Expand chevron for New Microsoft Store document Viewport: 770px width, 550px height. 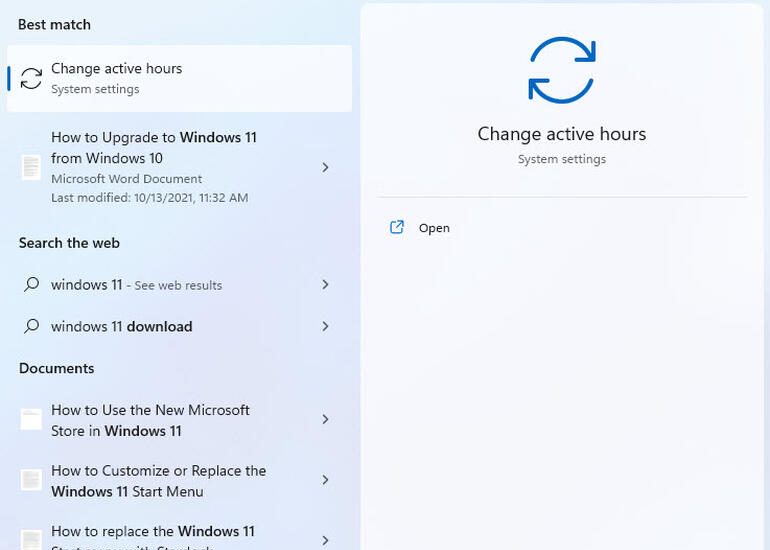(325, 419)
